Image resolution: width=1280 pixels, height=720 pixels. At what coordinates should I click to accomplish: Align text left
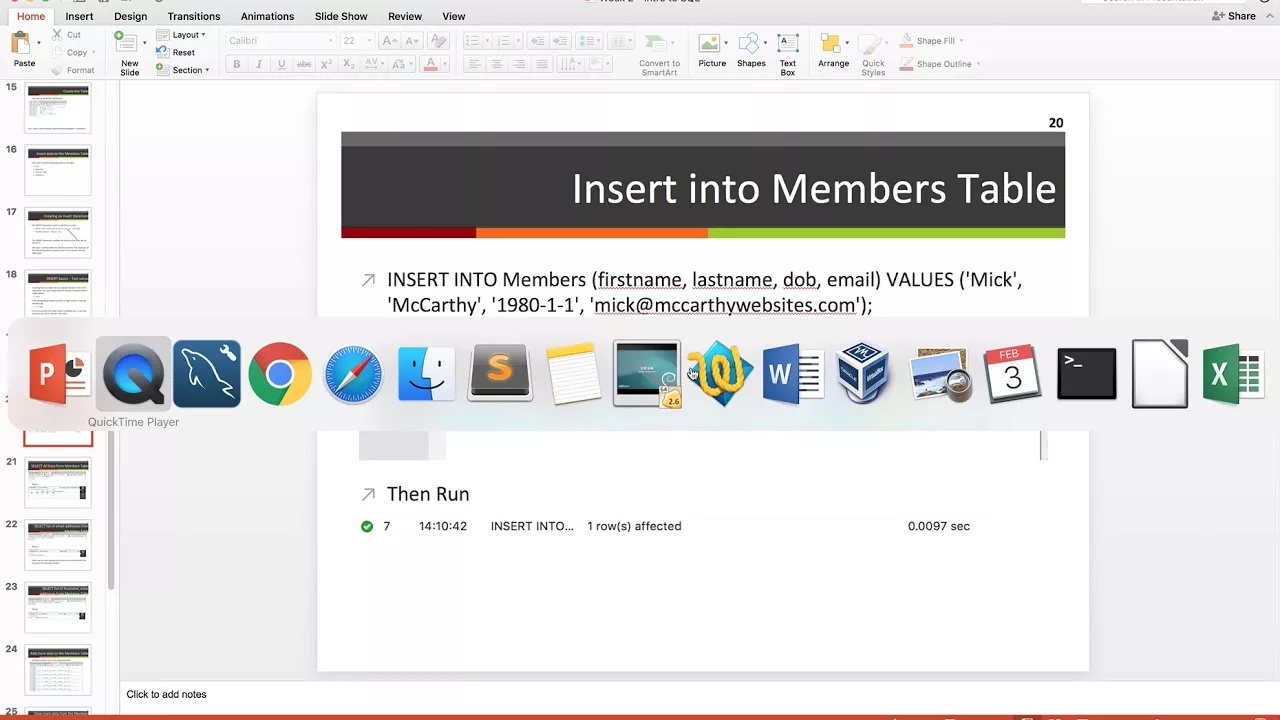tap(473, 64)
